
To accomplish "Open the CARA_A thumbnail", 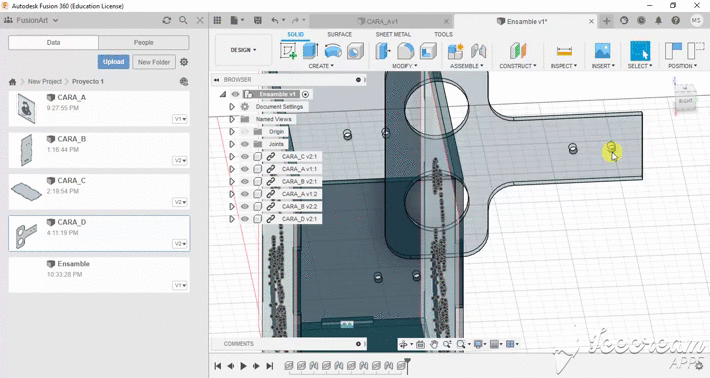I will click(x=26, y=109).
